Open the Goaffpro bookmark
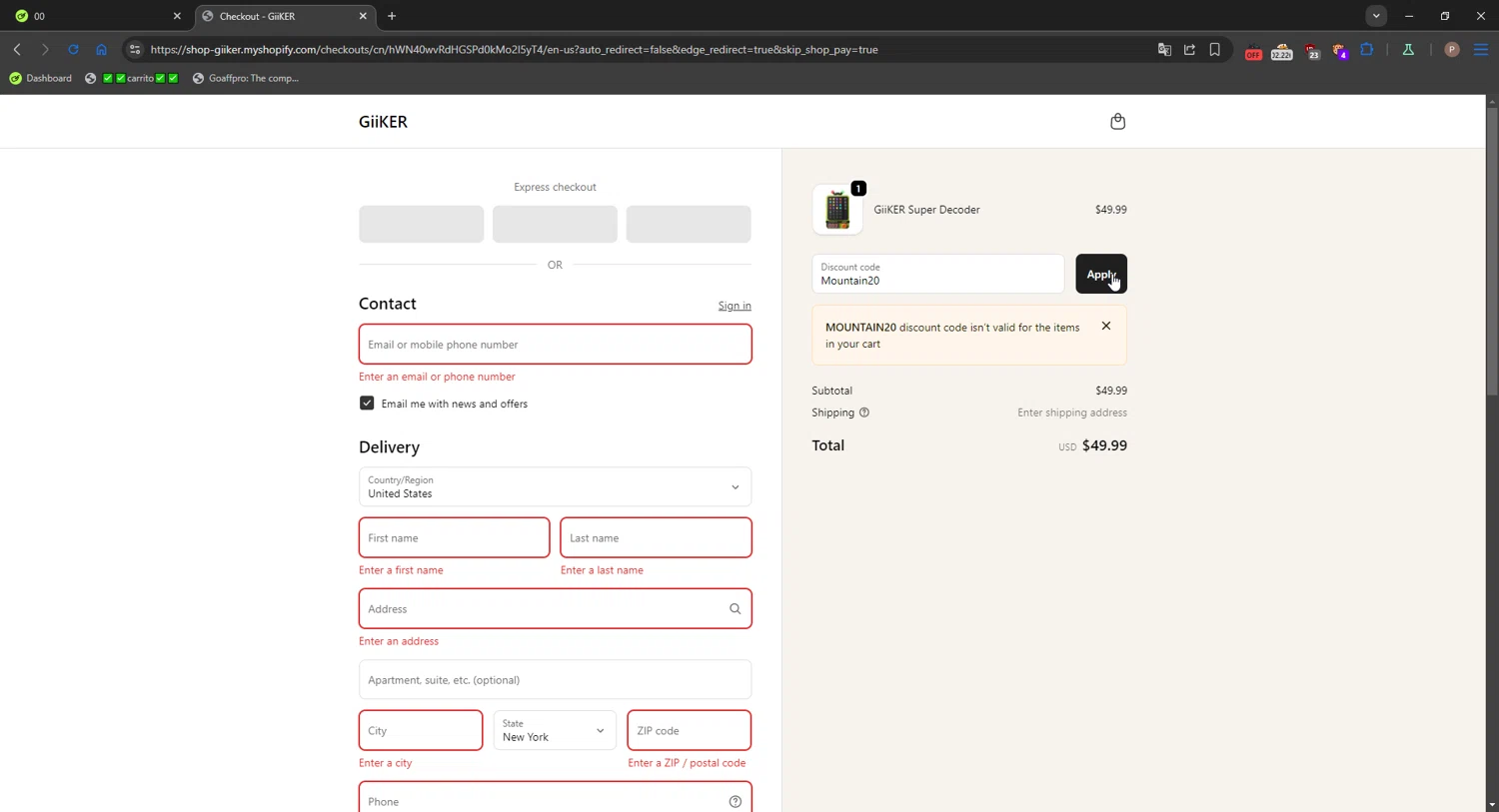The image size is (1499, 812). point(246,78)
